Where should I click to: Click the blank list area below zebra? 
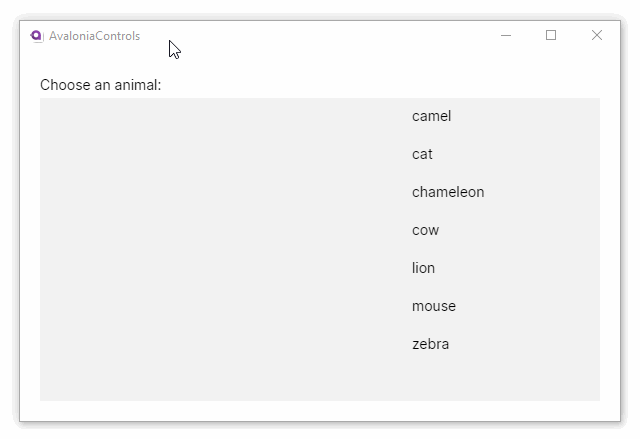pyautogui.click(x=320, y=381)
